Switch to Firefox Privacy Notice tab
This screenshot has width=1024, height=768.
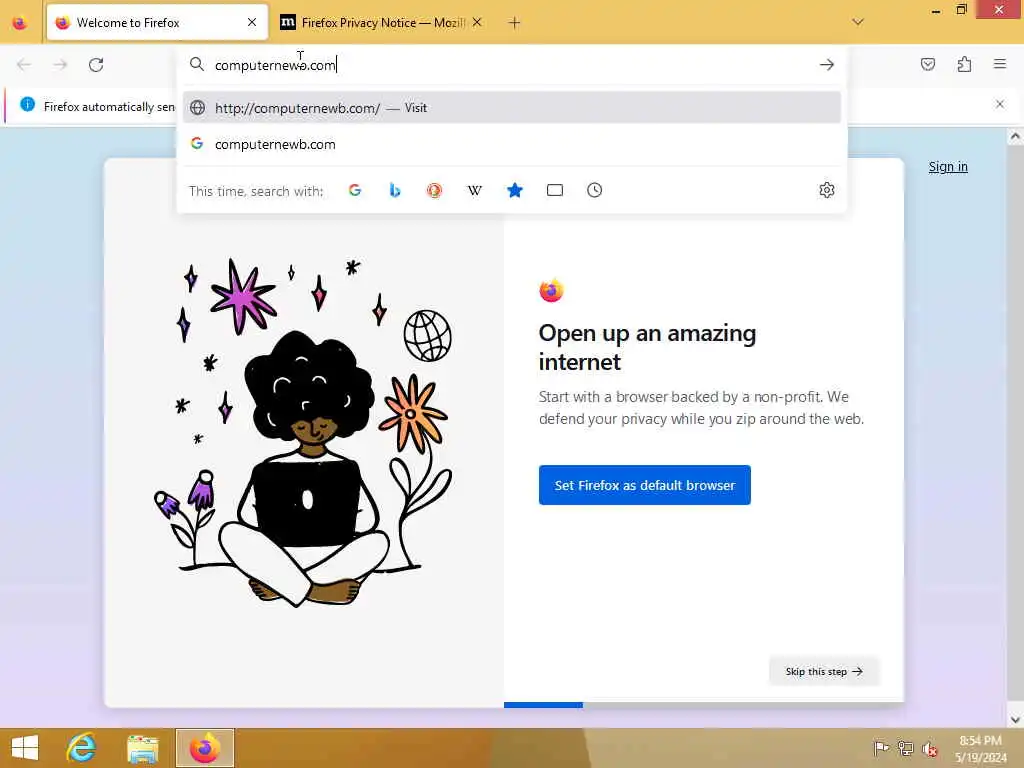(x=383, y=23)
